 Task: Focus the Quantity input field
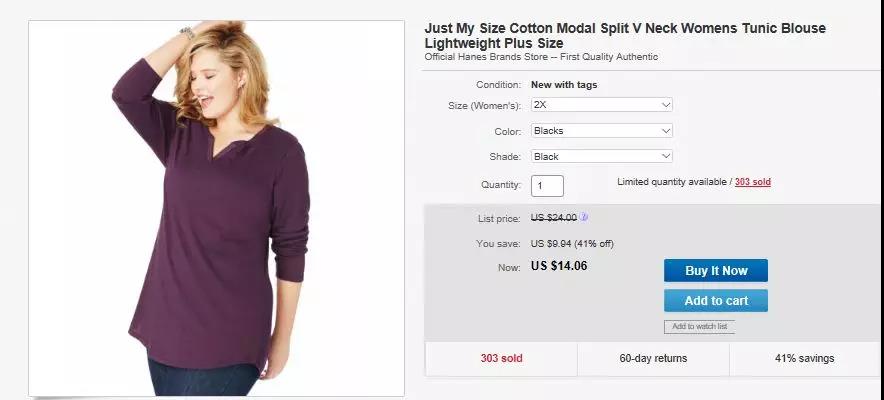point(547,186)
